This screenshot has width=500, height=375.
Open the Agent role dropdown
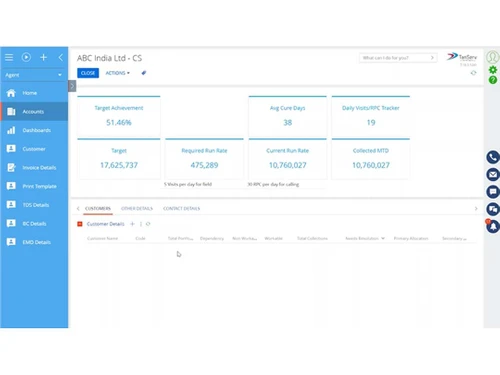point(34,75)
